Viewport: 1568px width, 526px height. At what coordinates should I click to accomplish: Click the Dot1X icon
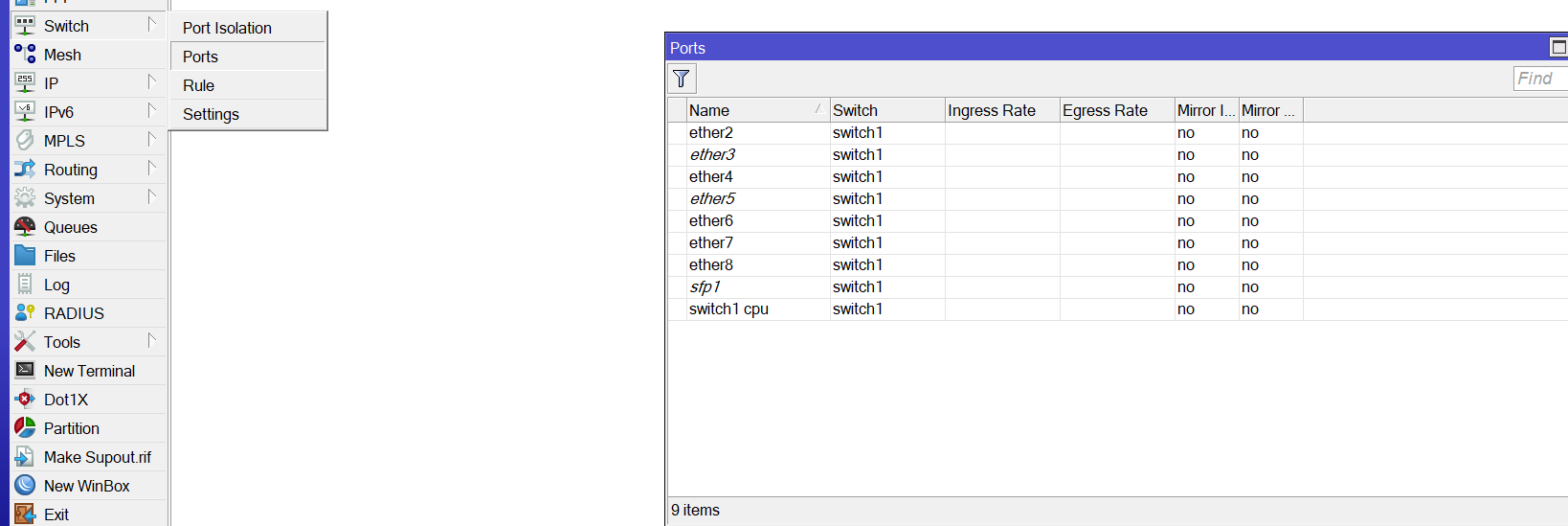click(25, 400)
